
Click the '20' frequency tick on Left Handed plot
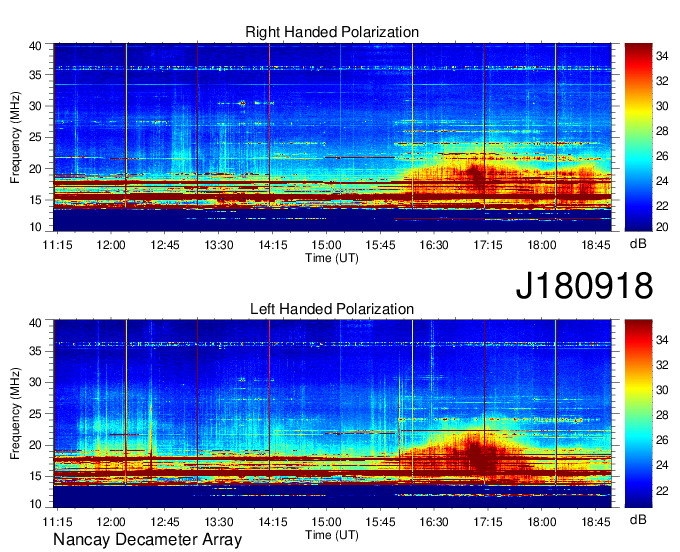[x=35, y=445]
